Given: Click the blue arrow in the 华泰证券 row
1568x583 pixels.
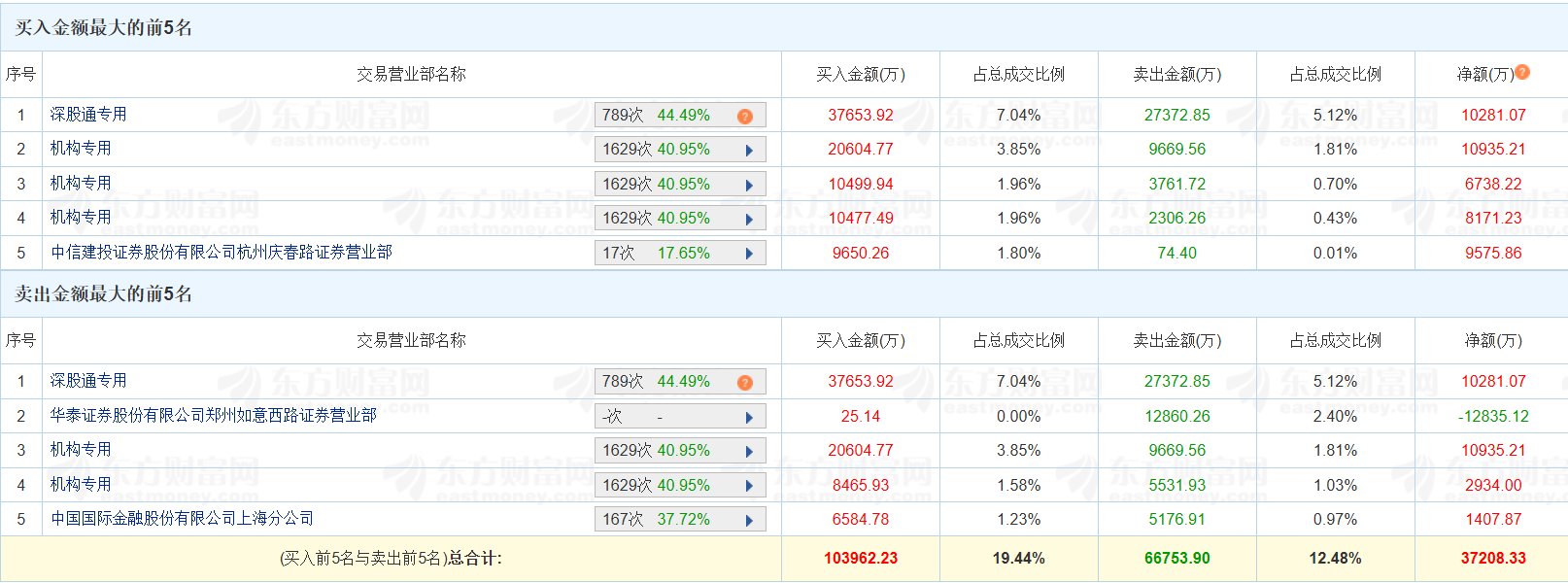Looking at the screenshot, I should (749, 418).
